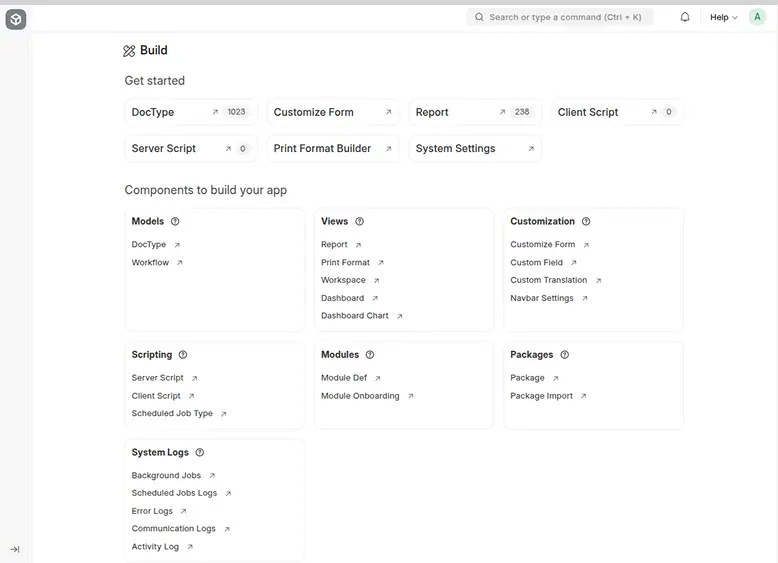Open the Customize Form shortcut card

333,112
